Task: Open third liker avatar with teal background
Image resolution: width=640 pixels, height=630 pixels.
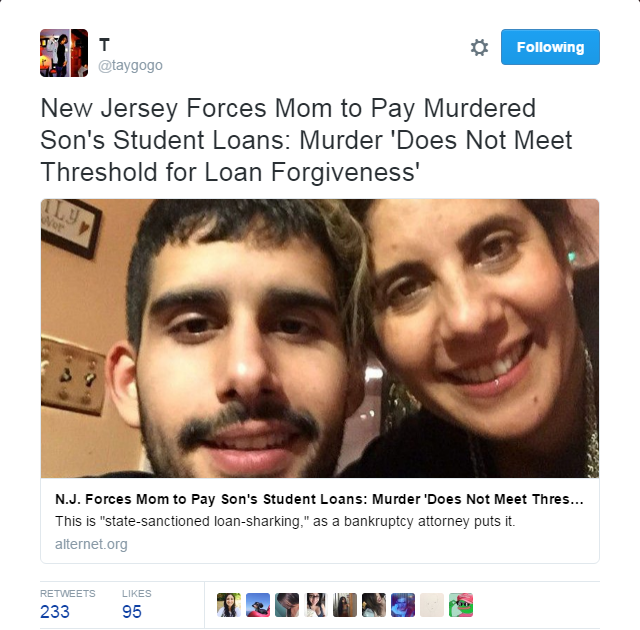Action: tap(287, 605)
